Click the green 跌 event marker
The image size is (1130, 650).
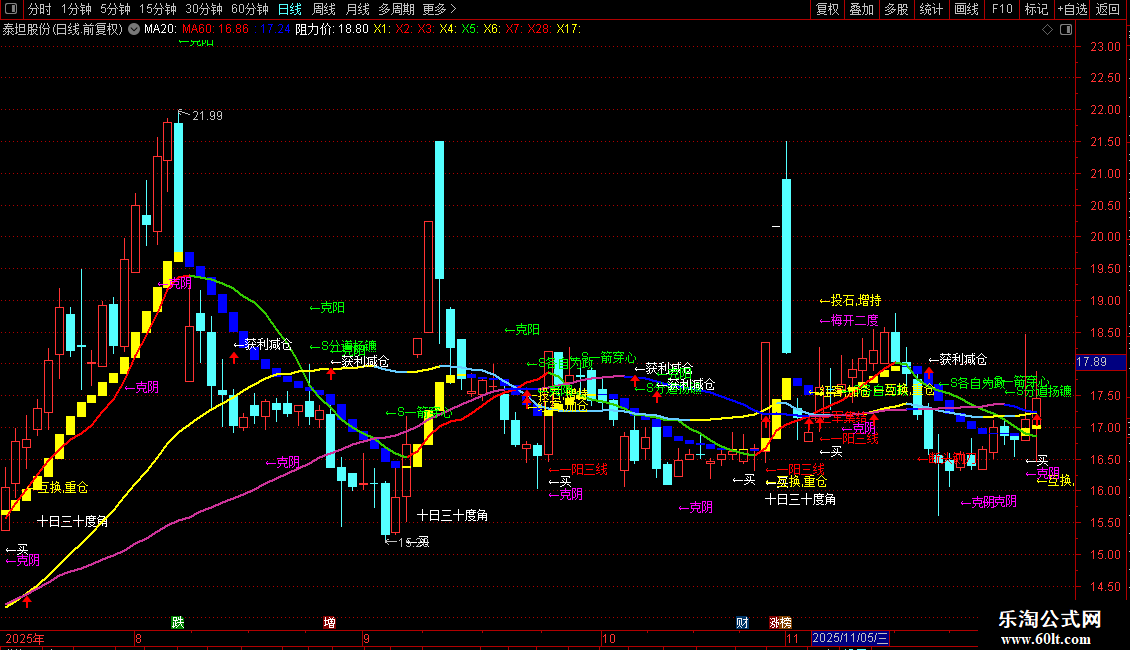click(x=177, y=623)
